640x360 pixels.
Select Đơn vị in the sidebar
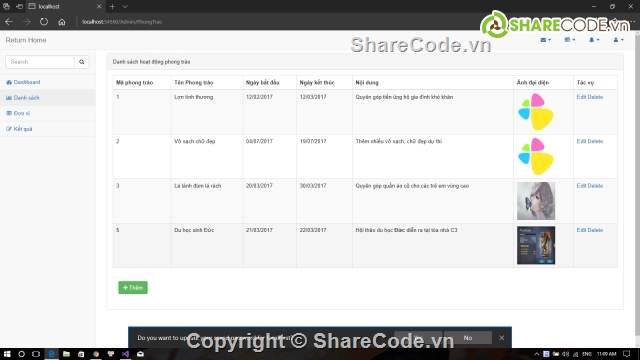[18, 113]
